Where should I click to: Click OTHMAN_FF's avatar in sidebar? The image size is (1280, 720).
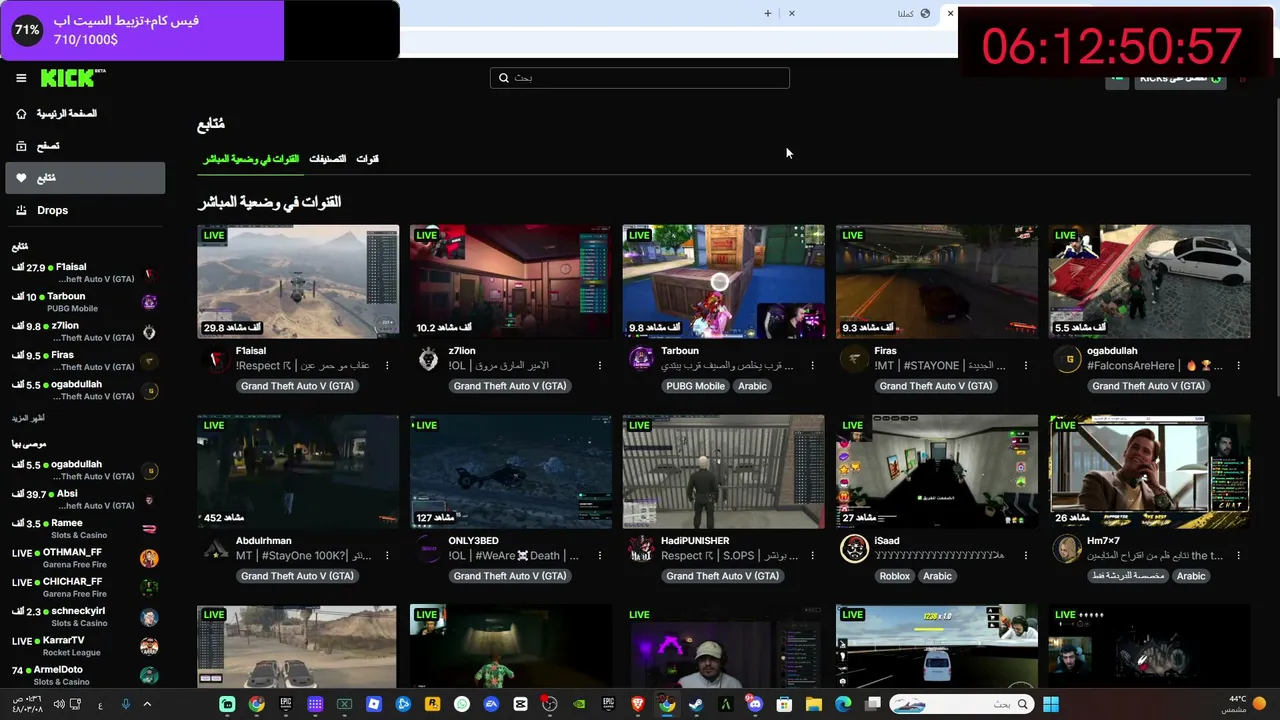(149, 558)
